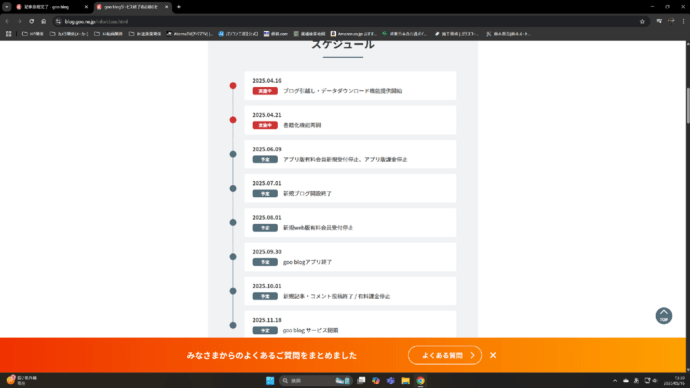Viewport: 690px width, 388px height.
Task: Click the 2025.07.01 timeline dot
Action: tap(233, 188)
